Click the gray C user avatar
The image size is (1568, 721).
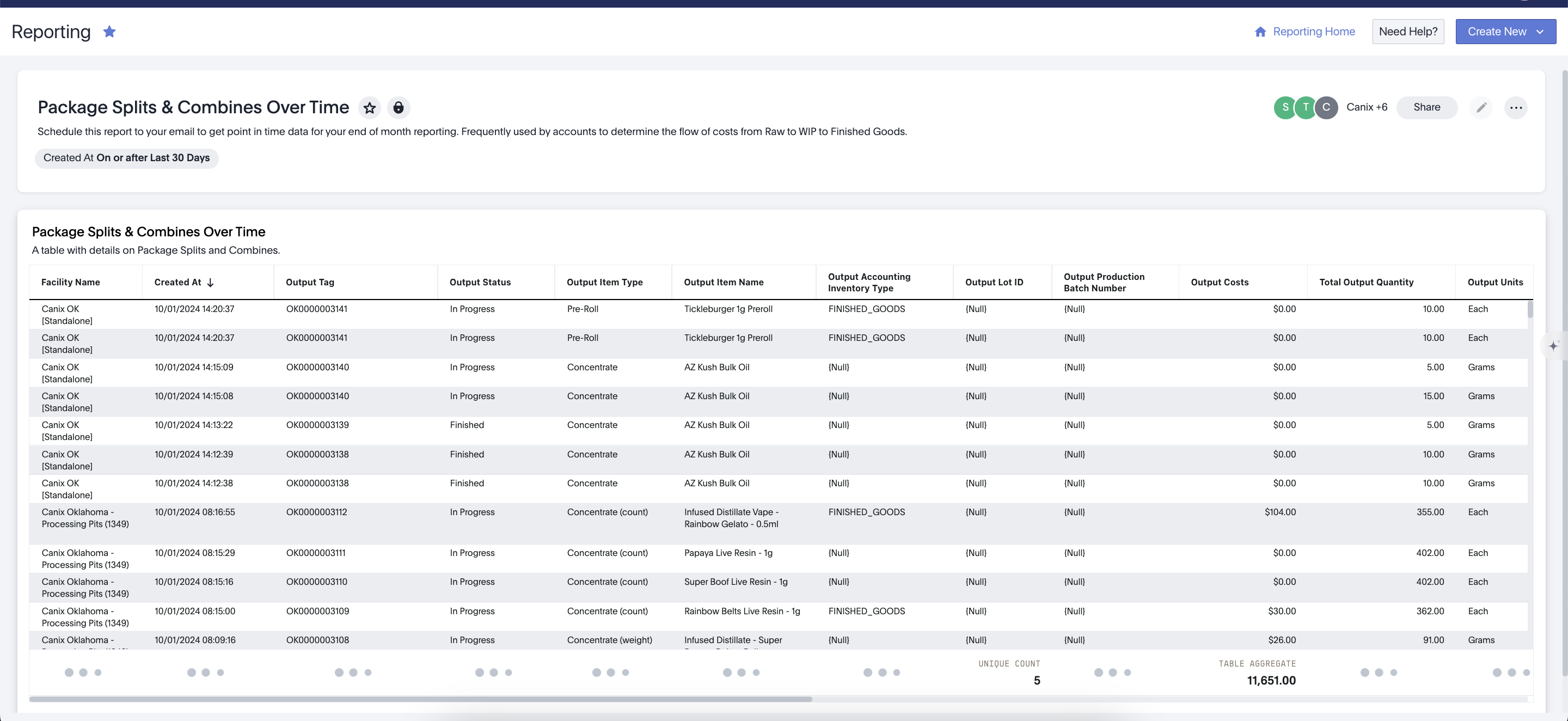point(1326,107)
